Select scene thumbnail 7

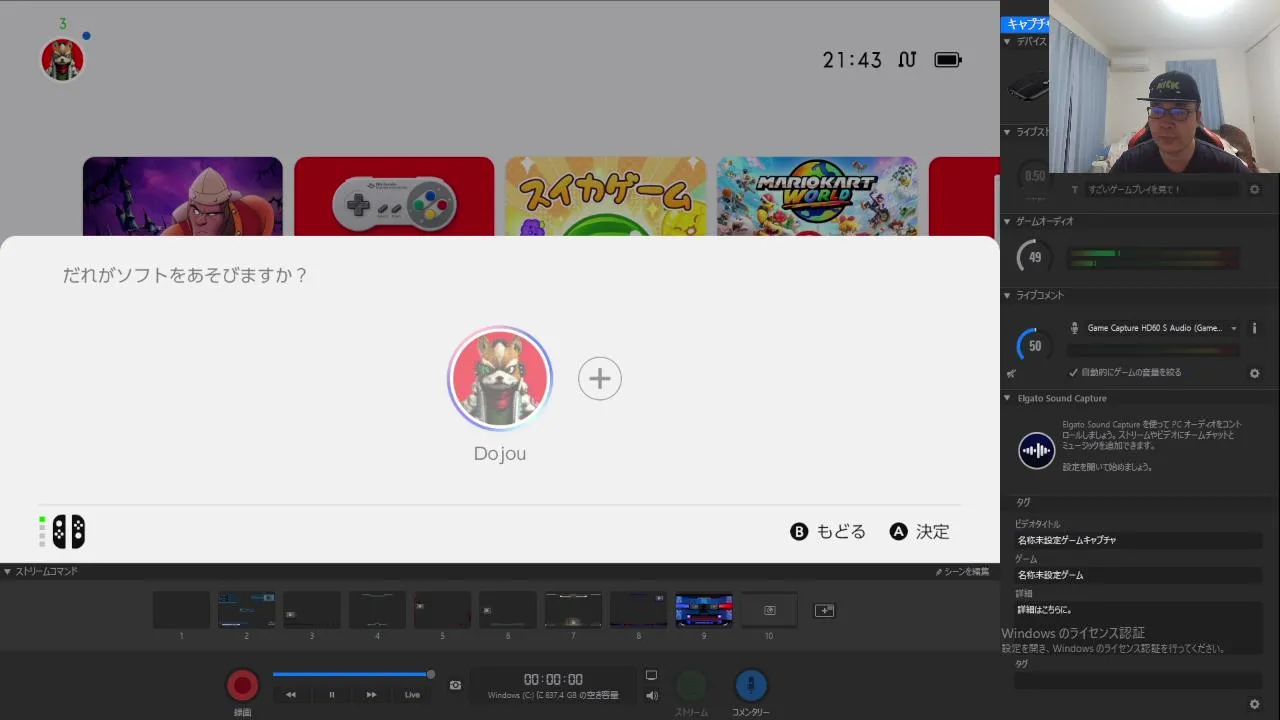click(573, 610)
